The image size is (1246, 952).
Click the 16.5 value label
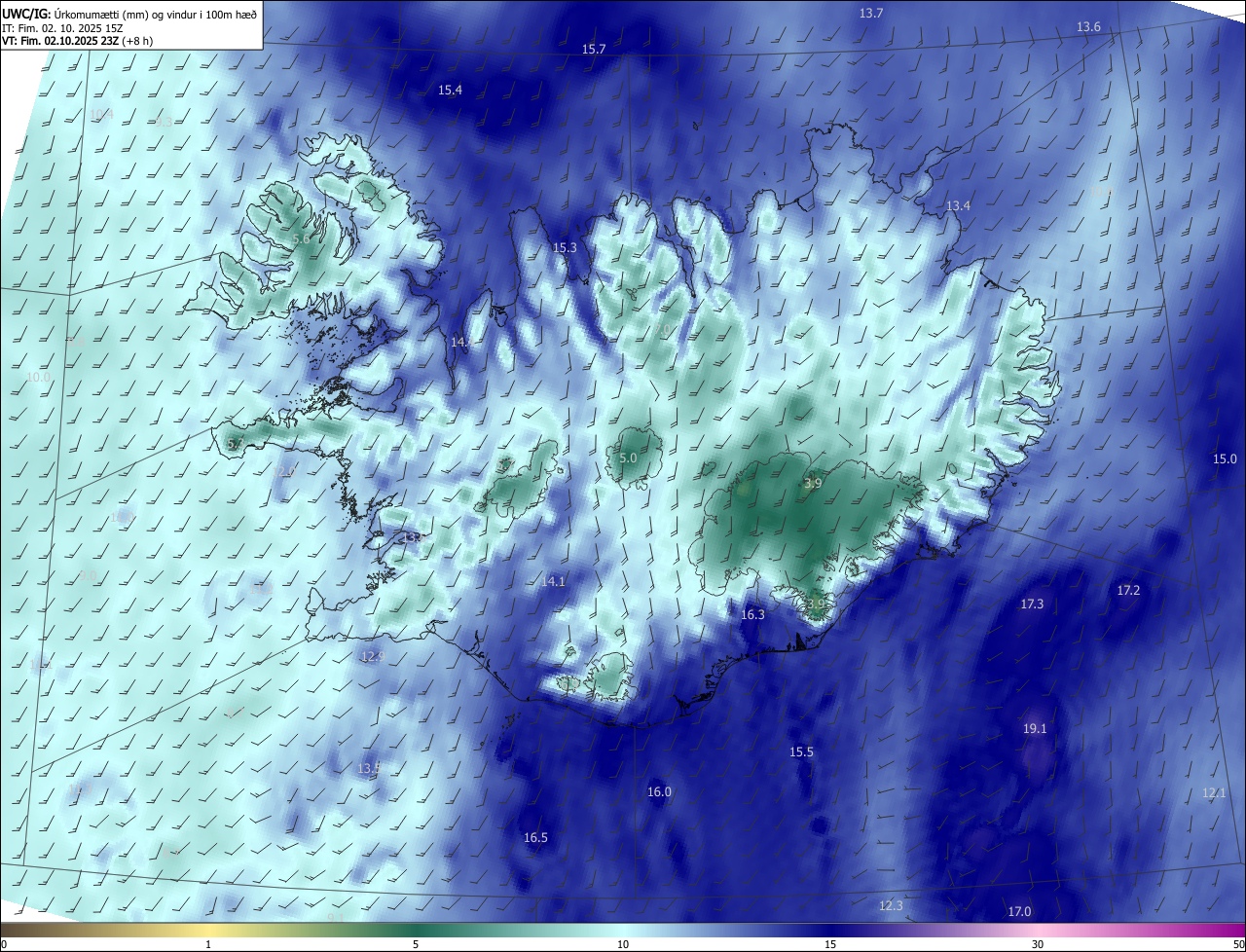(535, 838)
